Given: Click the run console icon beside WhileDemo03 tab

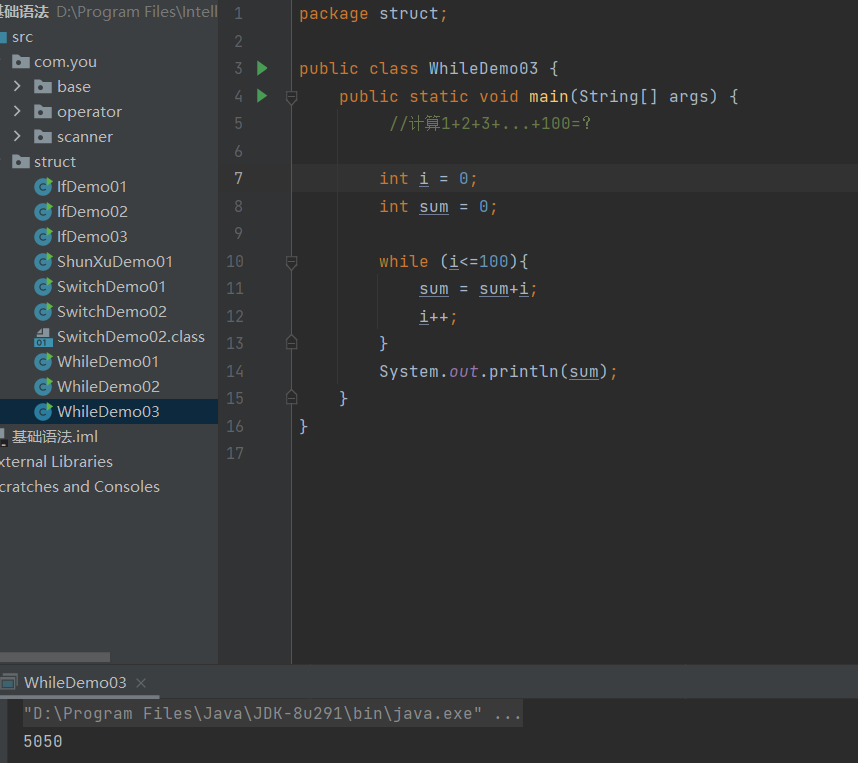Looking at the screenshot, I should [8, 683].
